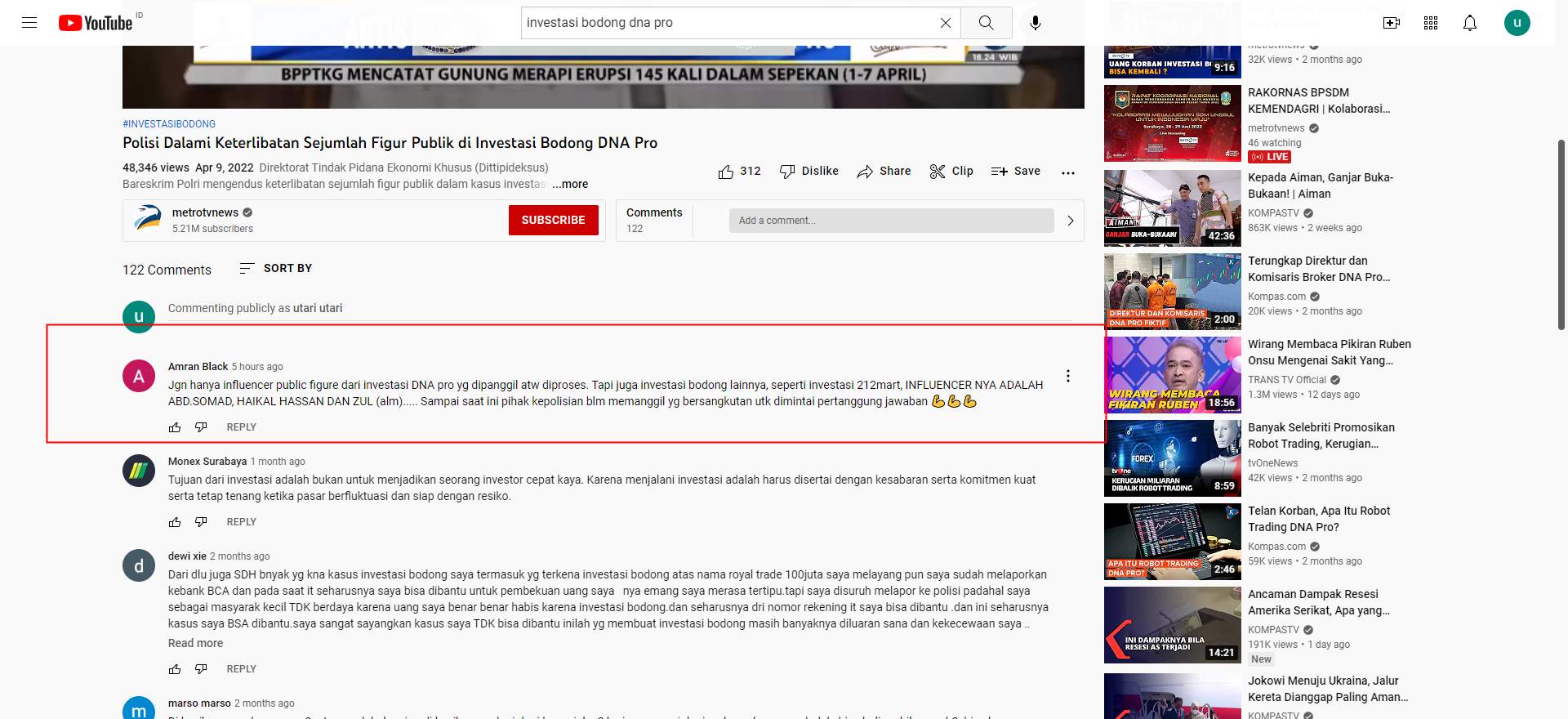Screen dimensions: 1568x719
Task: Open tvOneNews channel link
Action: tap(1272, 463)
